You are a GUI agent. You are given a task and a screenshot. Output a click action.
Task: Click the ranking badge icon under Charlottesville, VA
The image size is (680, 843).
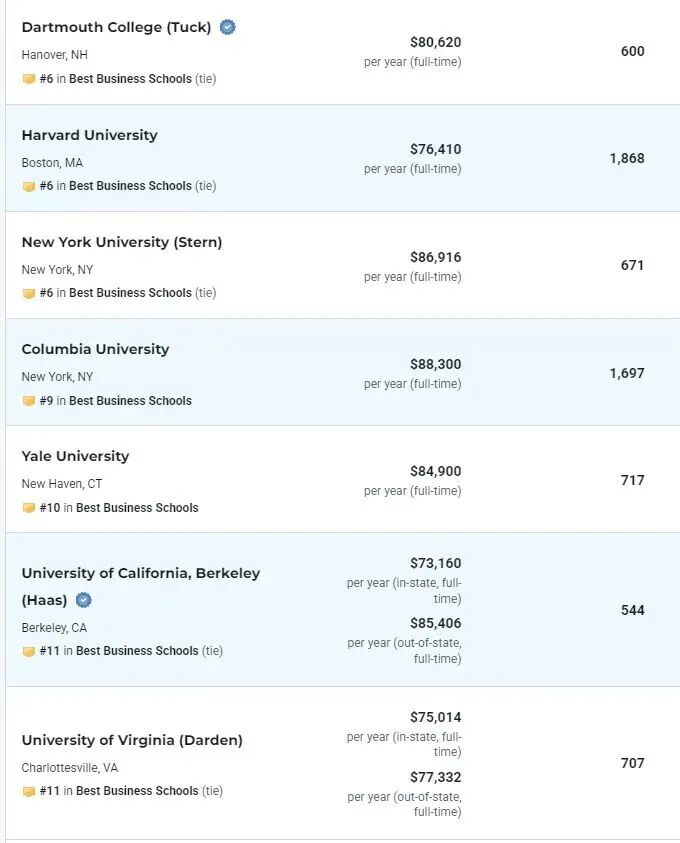(x=28, y=791)
